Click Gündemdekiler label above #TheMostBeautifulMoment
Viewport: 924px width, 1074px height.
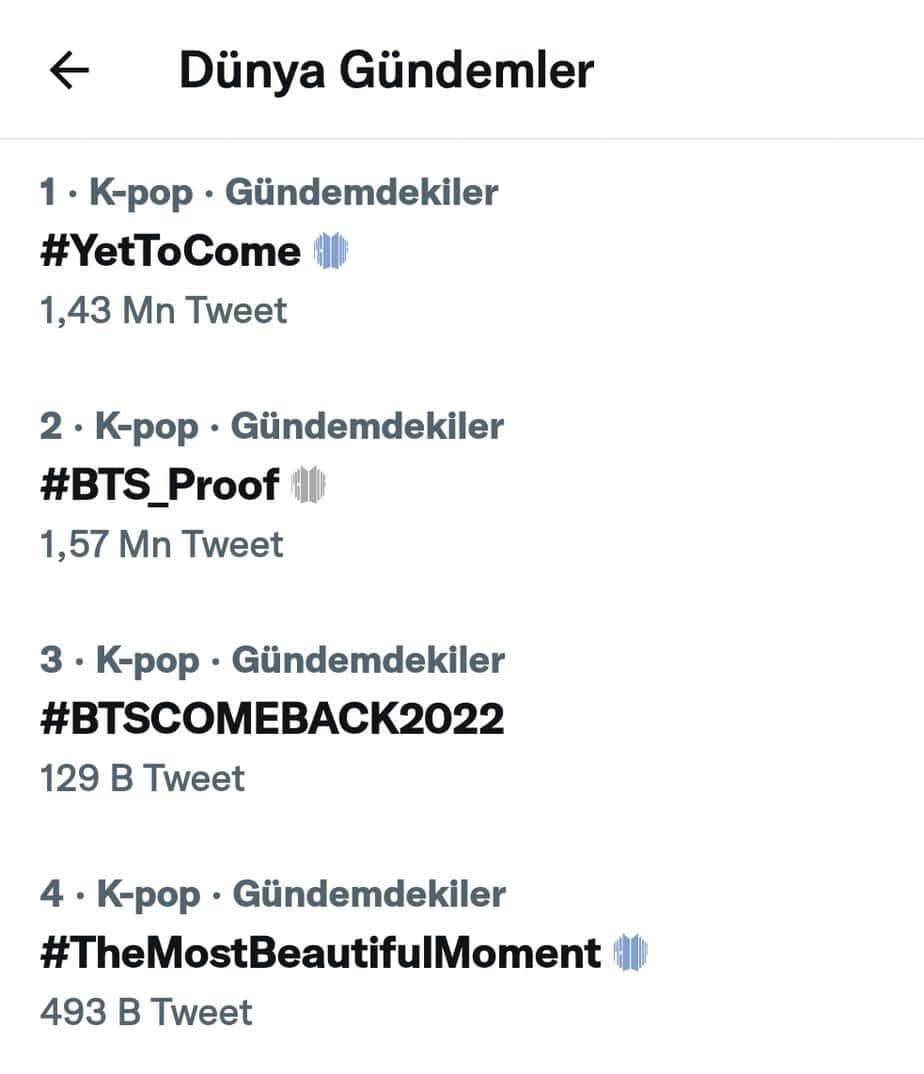[x=369, y=895]
